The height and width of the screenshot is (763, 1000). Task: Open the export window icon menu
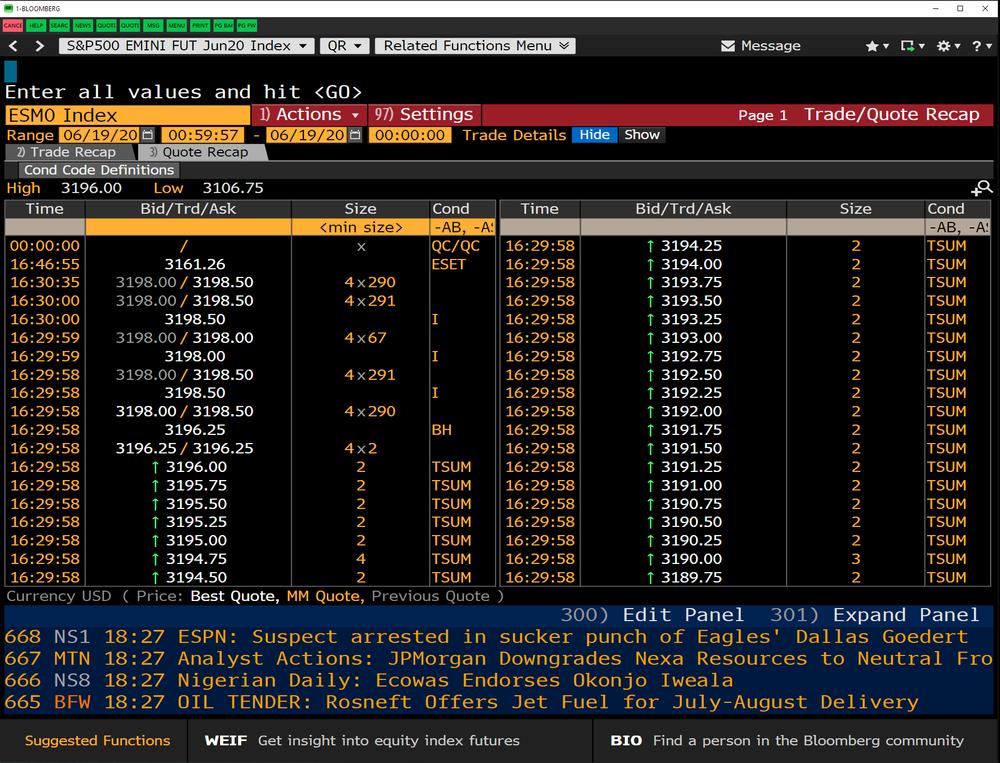[x=911, y=46]
